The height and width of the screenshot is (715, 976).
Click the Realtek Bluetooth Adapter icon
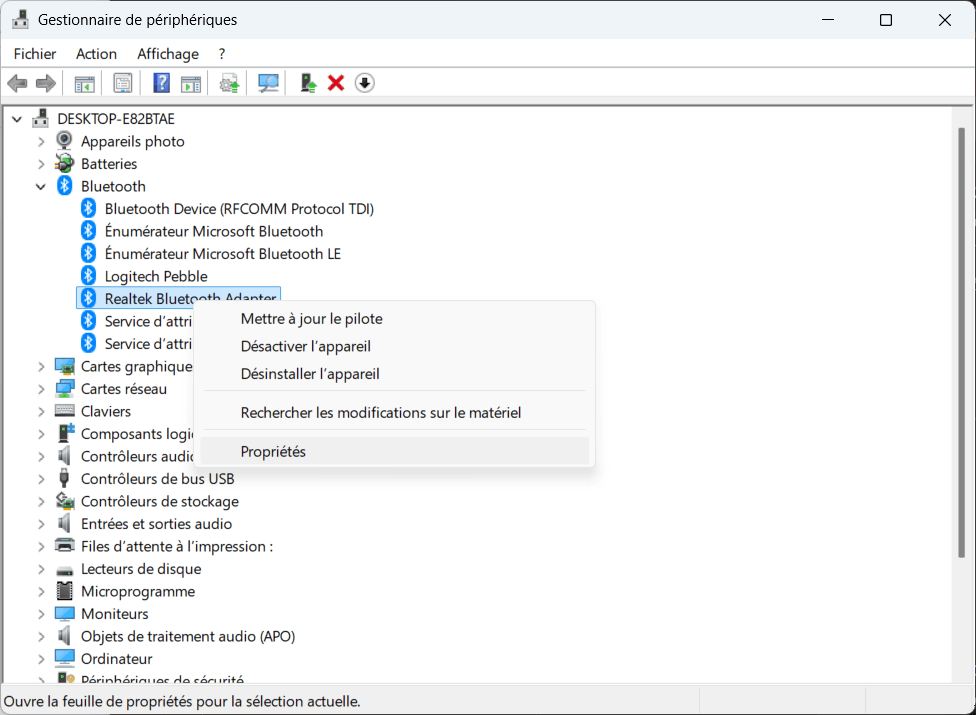(88, 298)
